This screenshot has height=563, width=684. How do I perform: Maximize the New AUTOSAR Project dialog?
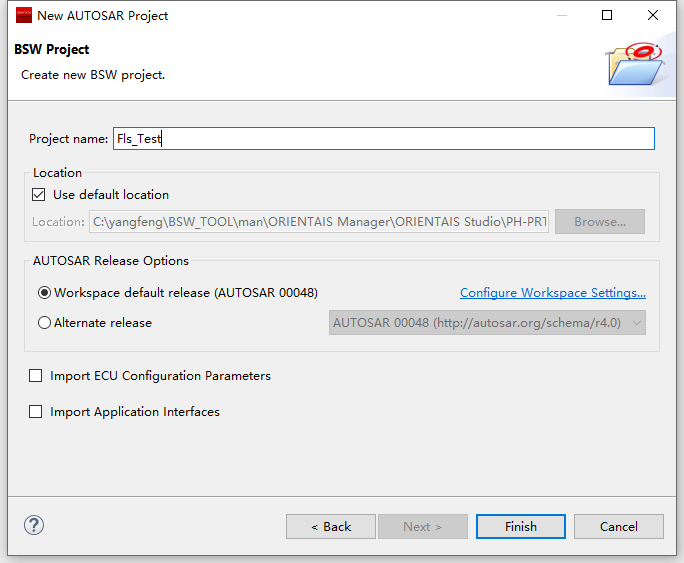pyautogui.click(x=607, y=15)
